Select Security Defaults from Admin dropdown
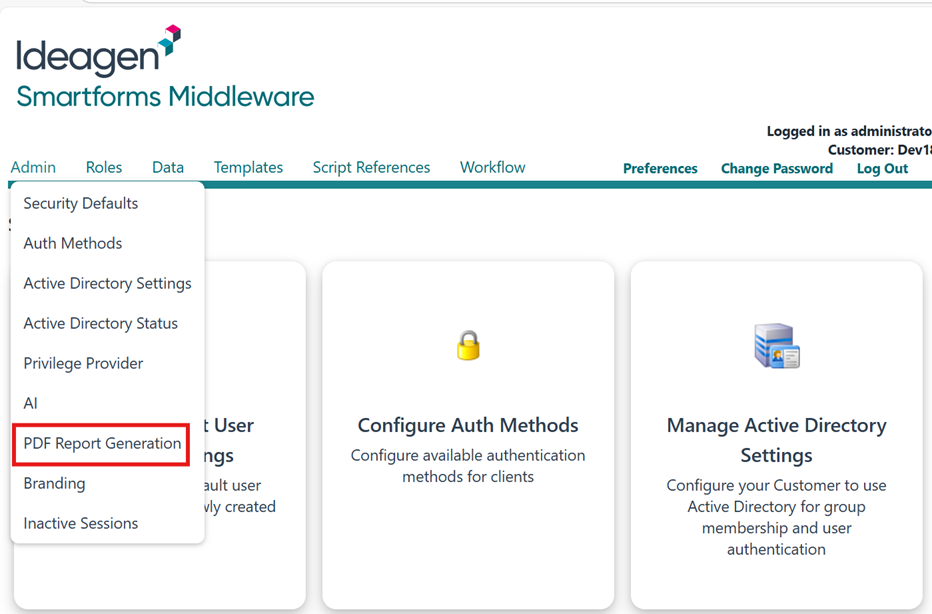This screenshot has height=614, width=932. pyautogui.click(x=81, y=203)
